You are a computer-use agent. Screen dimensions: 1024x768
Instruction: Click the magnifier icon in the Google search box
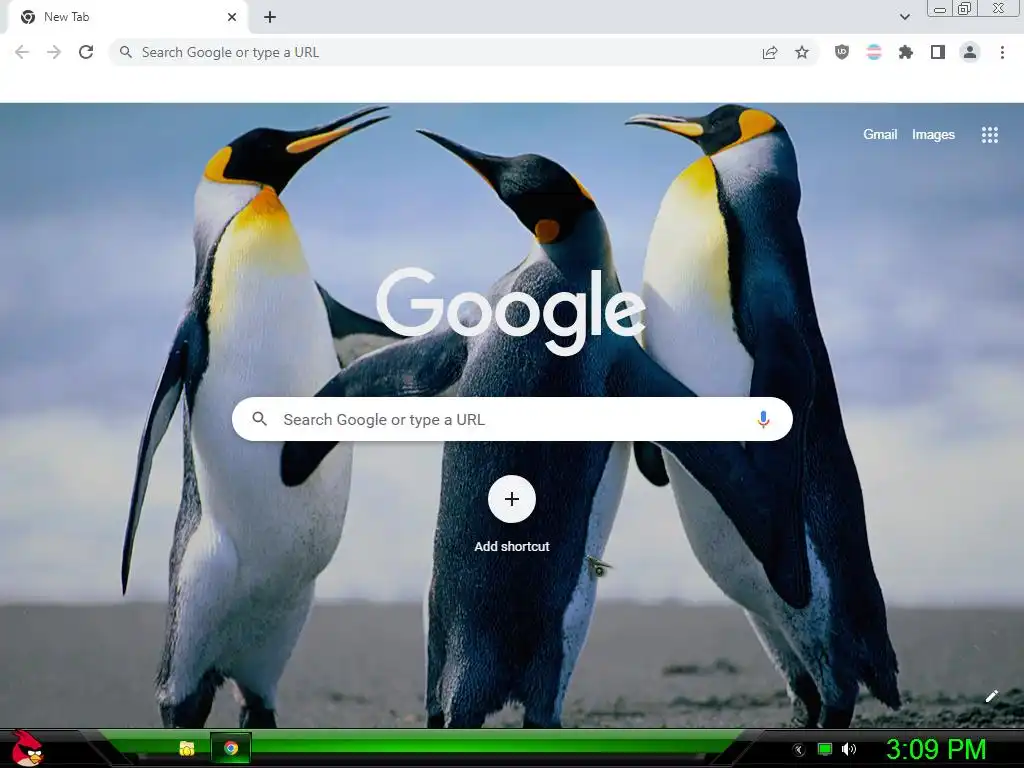pyautogui.click(x=259, y=419)
